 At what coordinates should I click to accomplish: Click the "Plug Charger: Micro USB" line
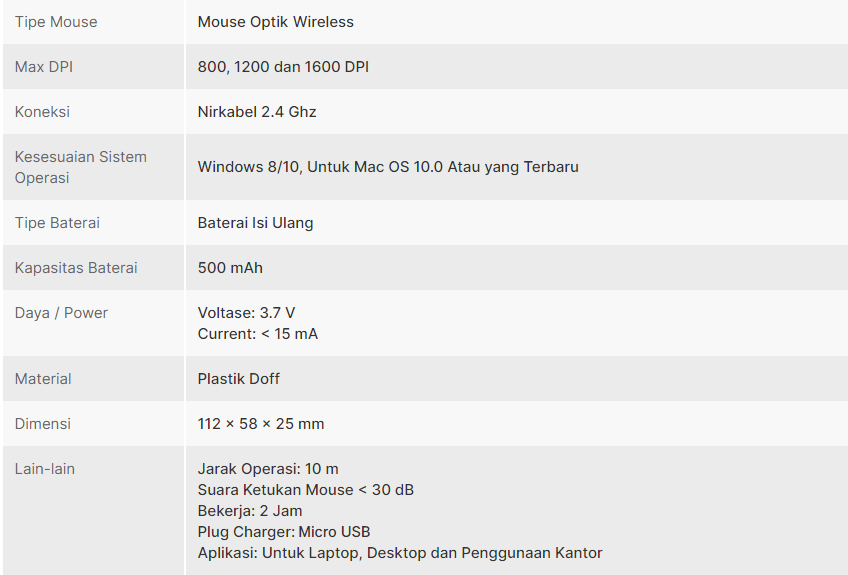point(284,532)
